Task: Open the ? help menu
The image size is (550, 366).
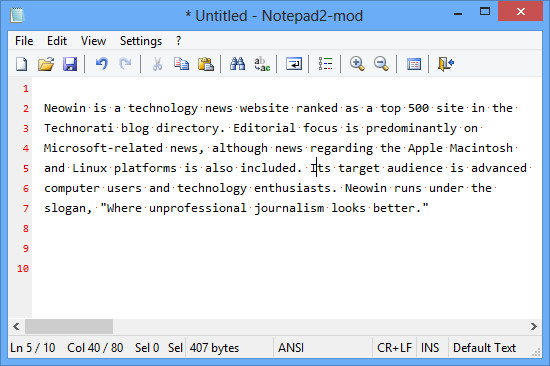Action: [x=179, y=41]
